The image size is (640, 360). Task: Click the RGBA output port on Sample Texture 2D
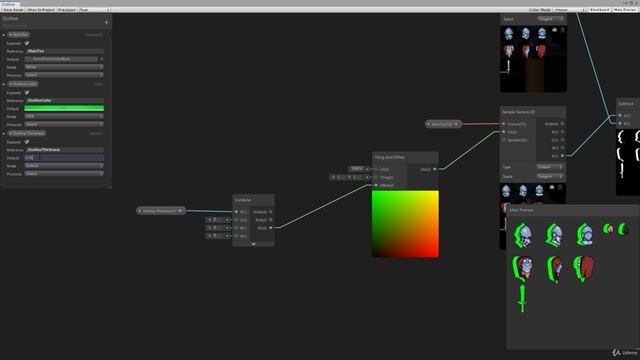tap(562, 124)
